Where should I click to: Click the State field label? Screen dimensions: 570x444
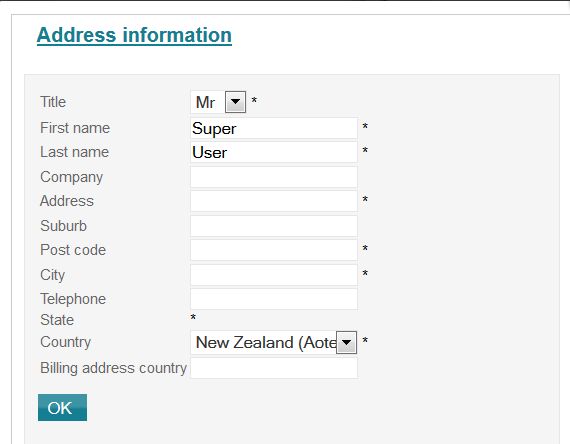[57, 320]
